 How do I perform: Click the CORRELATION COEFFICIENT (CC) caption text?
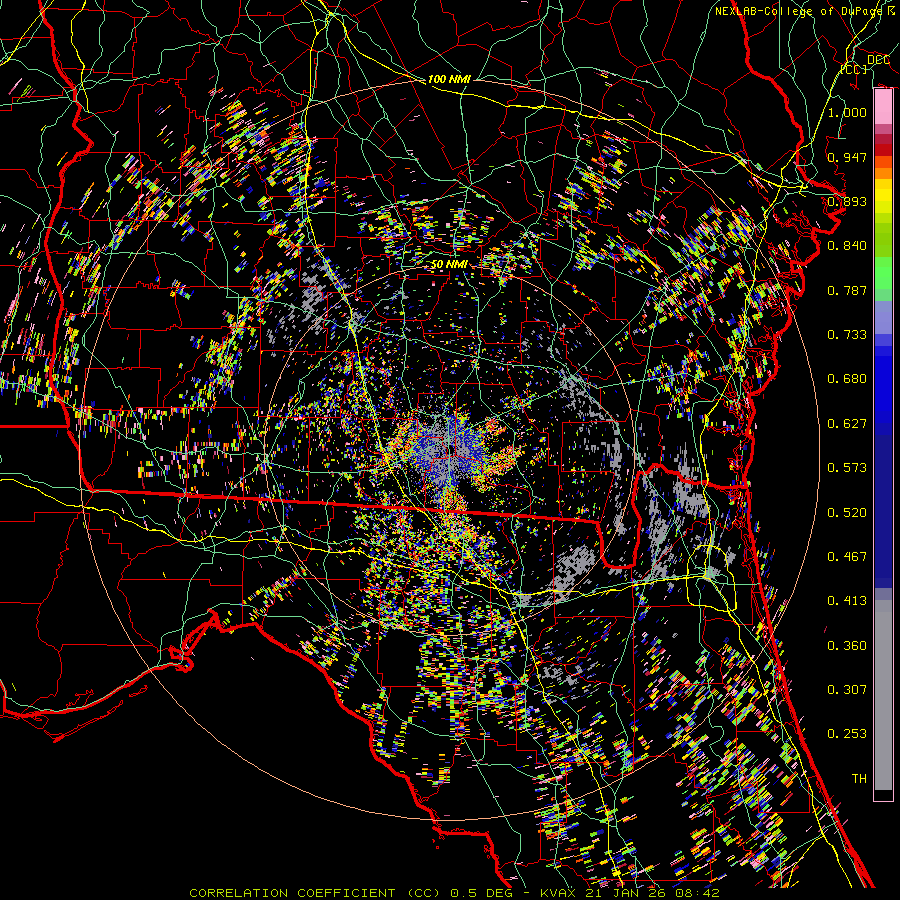coord(316,893)
